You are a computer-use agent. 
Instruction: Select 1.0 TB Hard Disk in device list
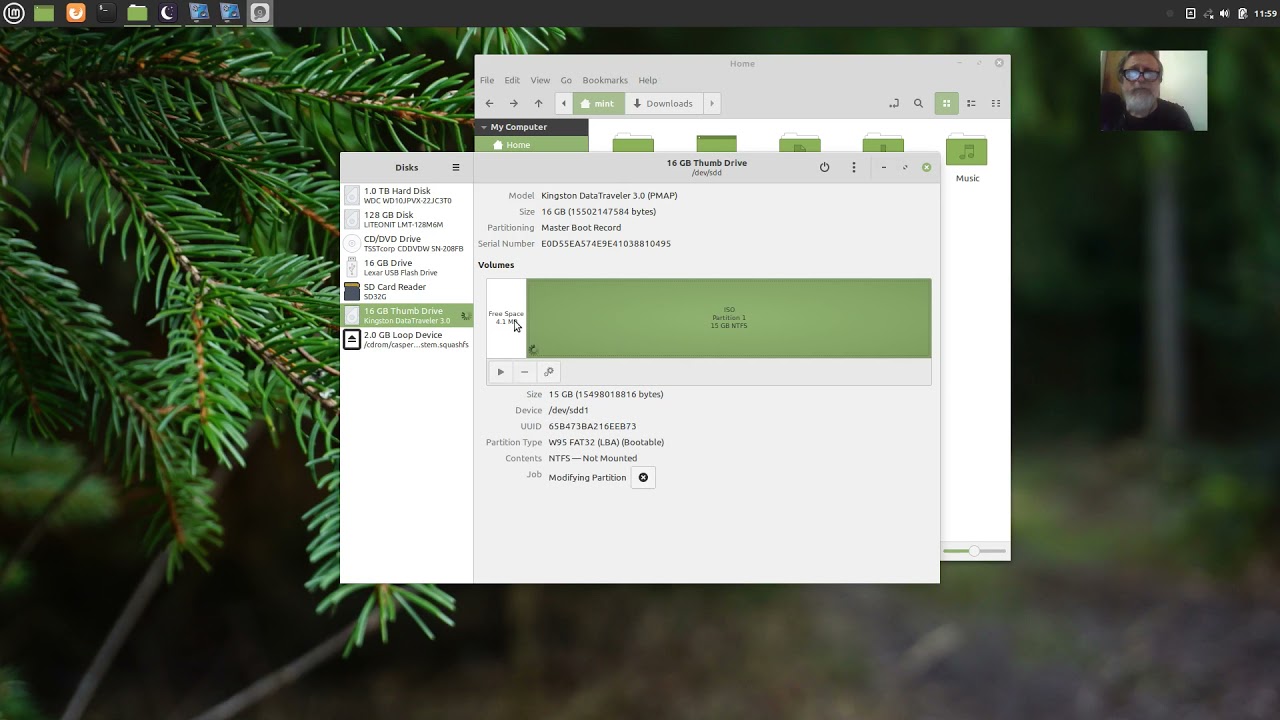click(x=407, y=195)
